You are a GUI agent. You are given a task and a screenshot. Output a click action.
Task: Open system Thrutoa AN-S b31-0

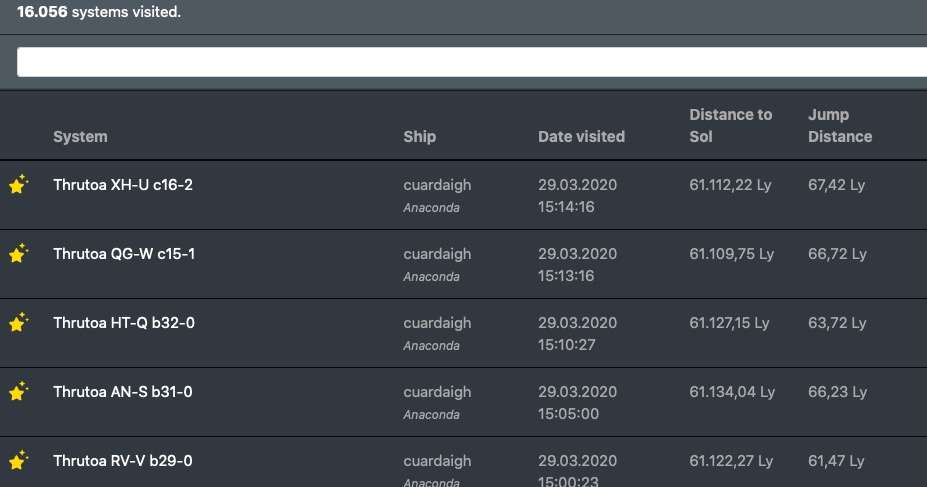tap(123, 392)
